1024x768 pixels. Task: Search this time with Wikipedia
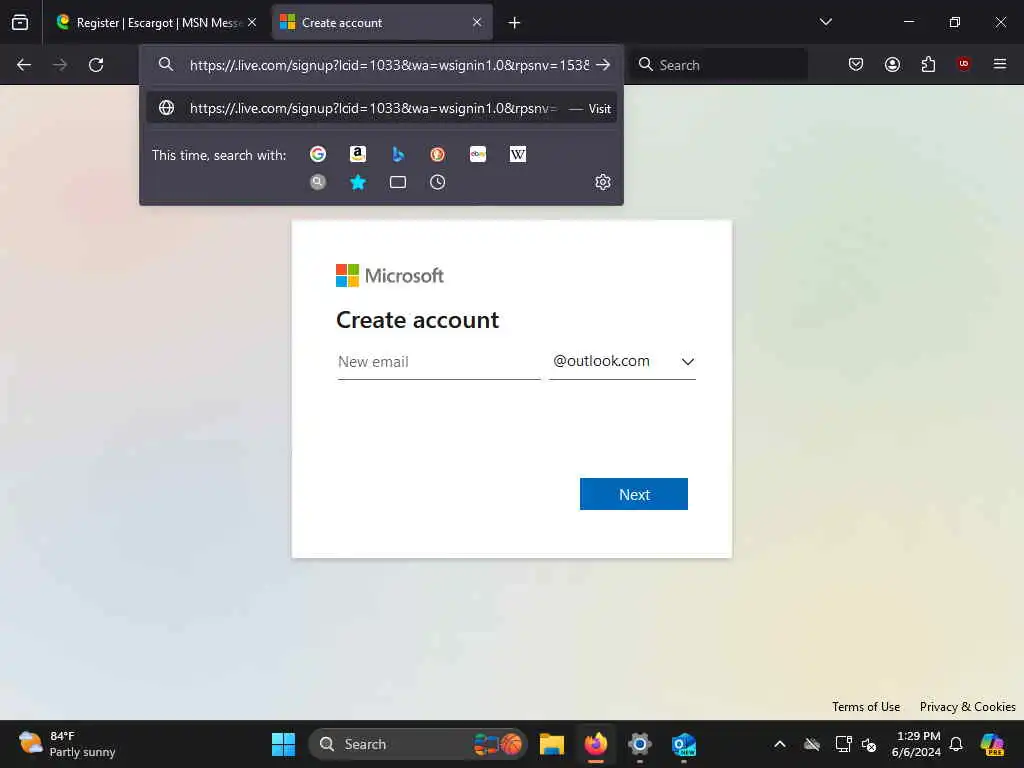[518, 154]
